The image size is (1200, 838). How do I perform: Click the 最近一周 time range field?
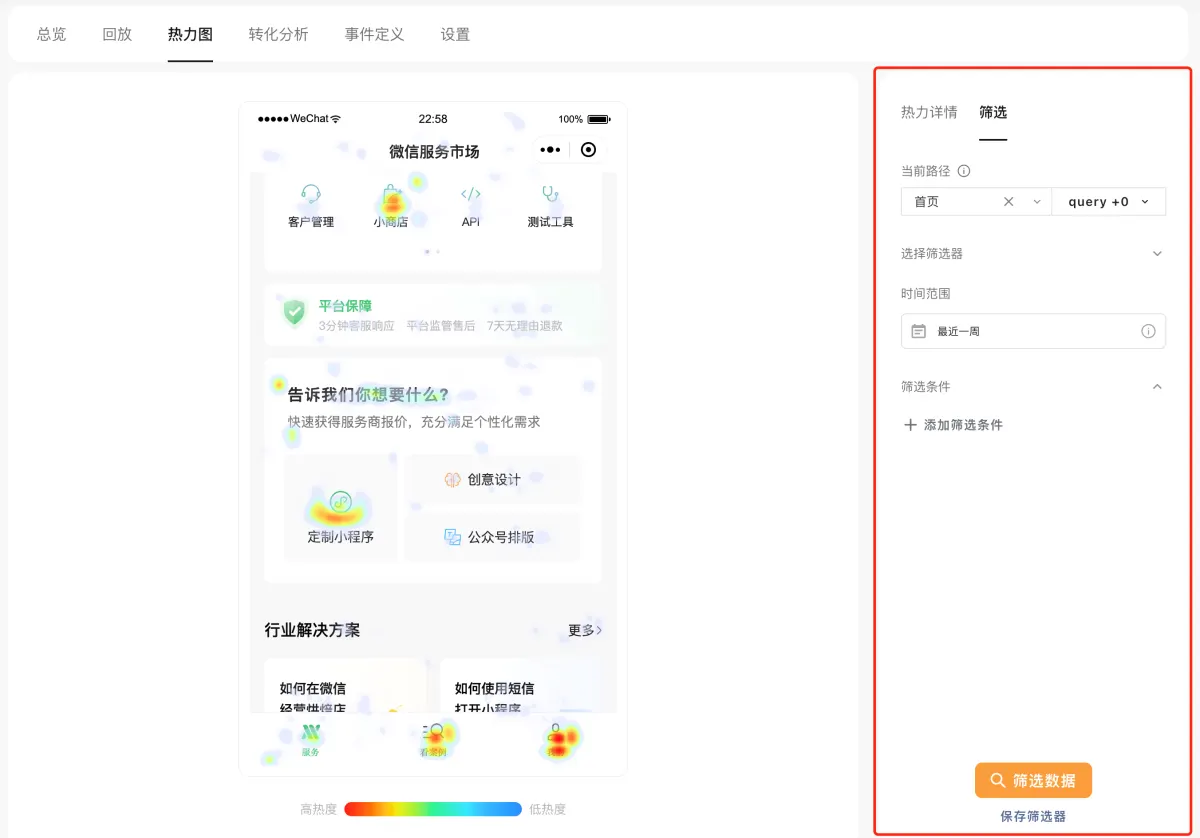click(x=1033, y=331)
